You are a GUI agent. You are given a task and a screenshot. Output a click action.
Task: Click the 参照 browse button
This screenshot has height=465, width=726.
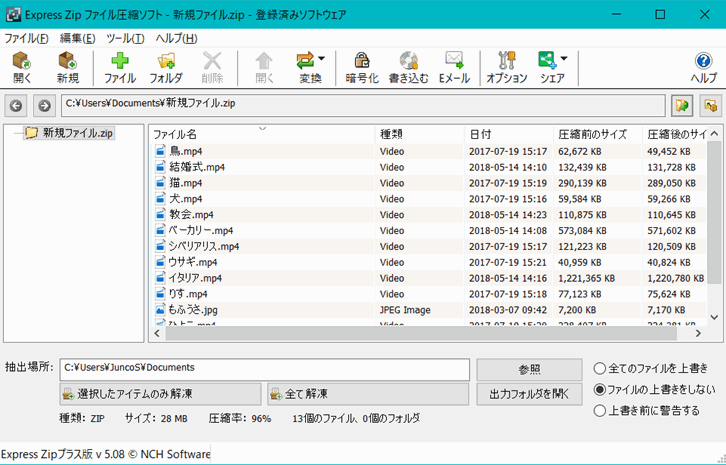(529, 370)
